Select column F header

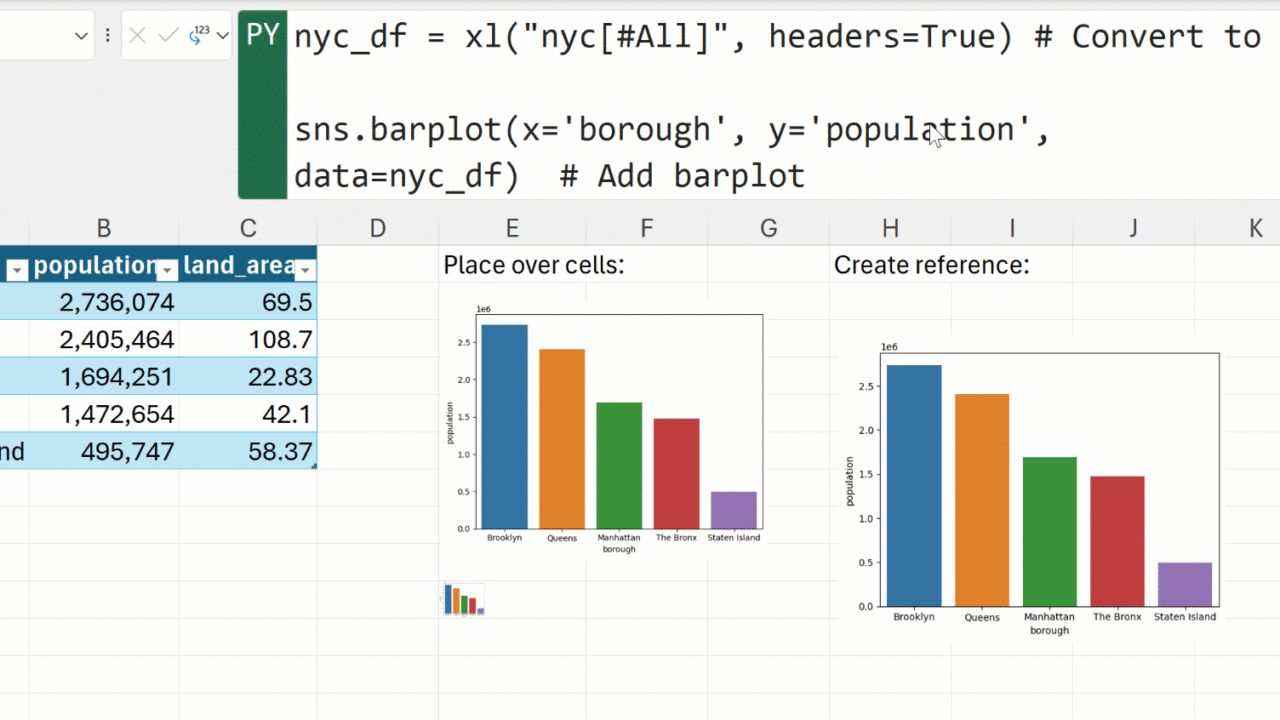pos(646,228)
